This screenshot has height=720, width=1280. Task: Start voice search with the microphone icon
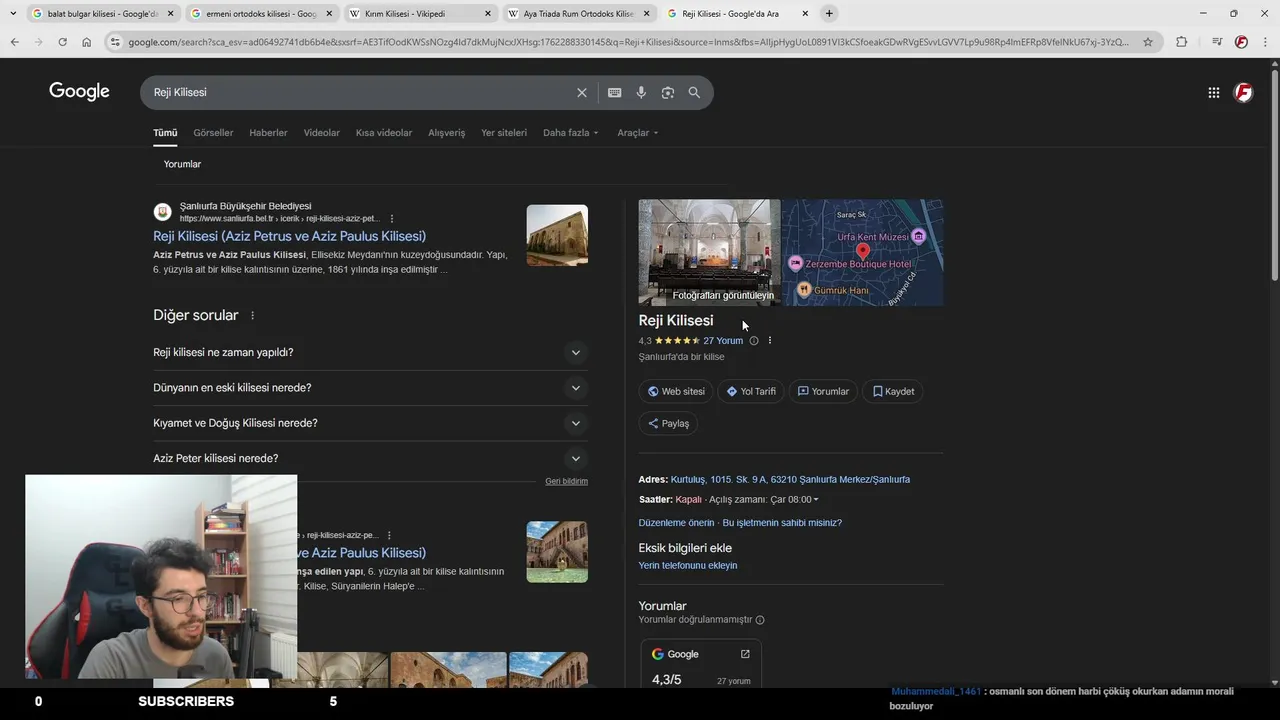641,92
